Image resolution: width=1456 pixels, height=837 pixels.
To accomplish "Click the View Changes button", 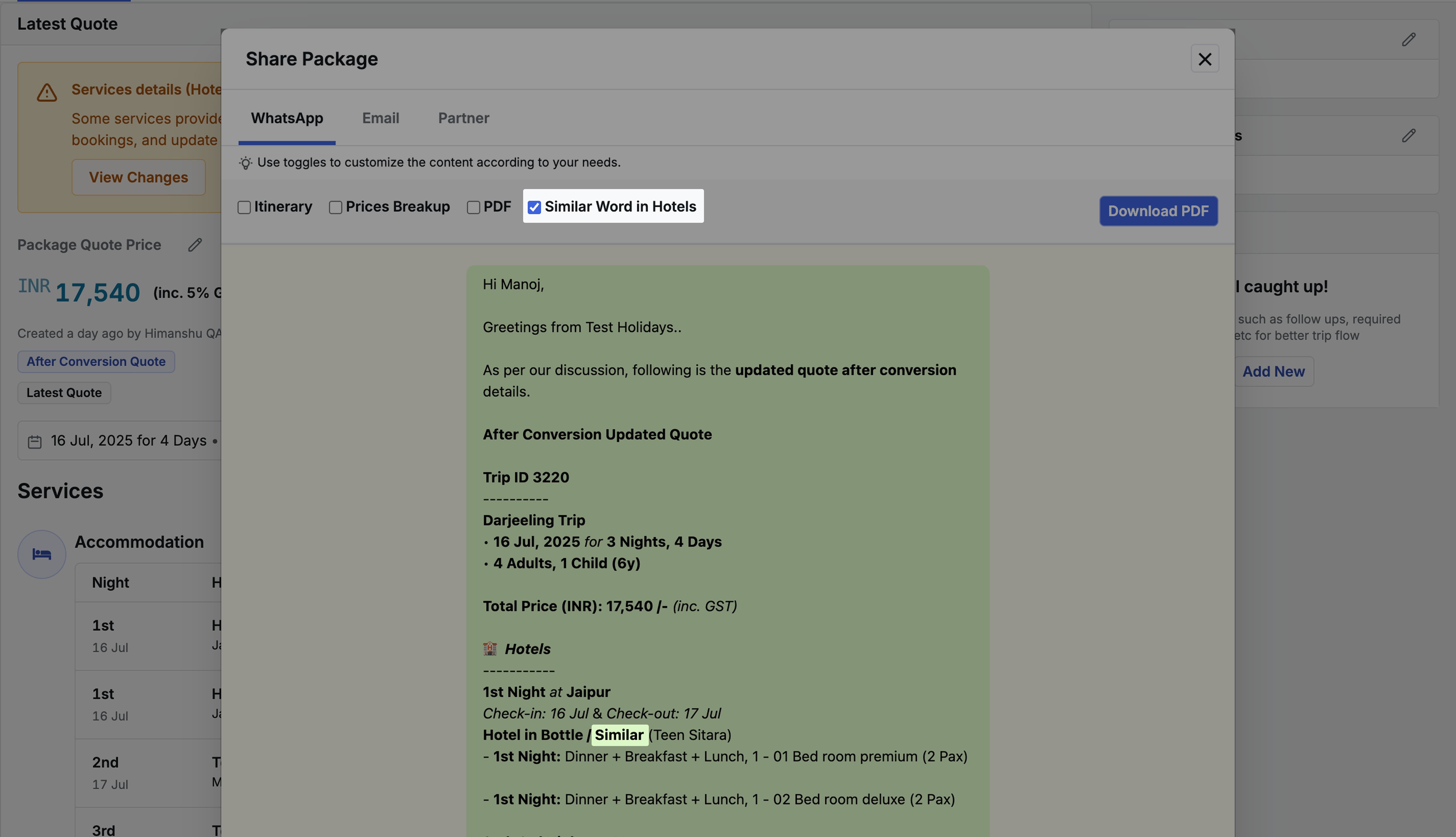I will tap(138, 177).
